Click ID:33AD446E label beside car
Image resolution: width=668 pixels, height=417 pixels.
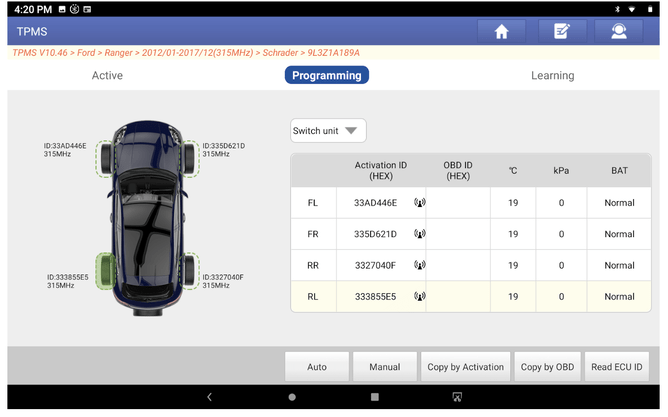(65, 146)
